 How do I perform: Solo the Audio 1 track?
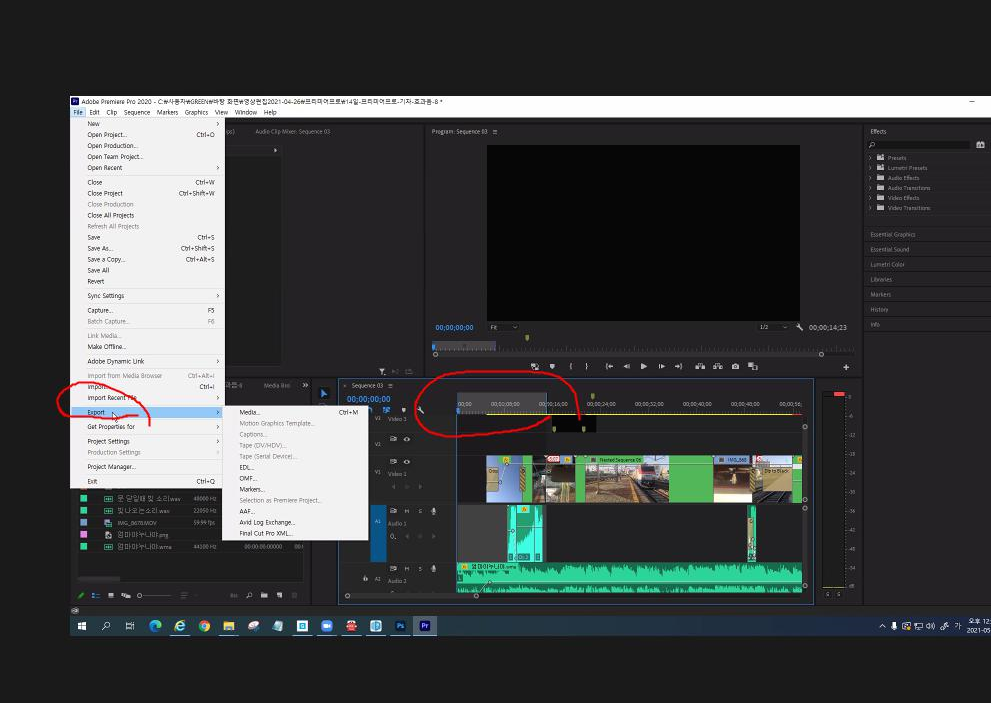[x=420, y=511]
